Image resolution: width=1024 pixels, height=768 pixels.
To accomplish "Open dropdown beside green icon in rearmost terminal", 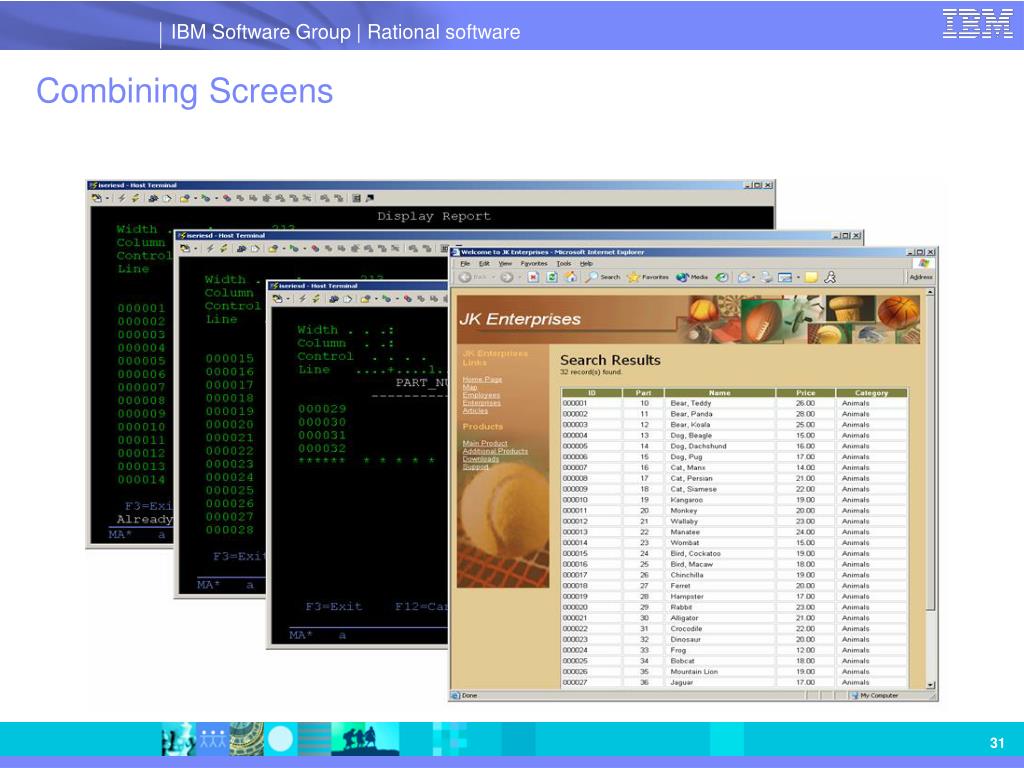I will click(x=216, y=198).
